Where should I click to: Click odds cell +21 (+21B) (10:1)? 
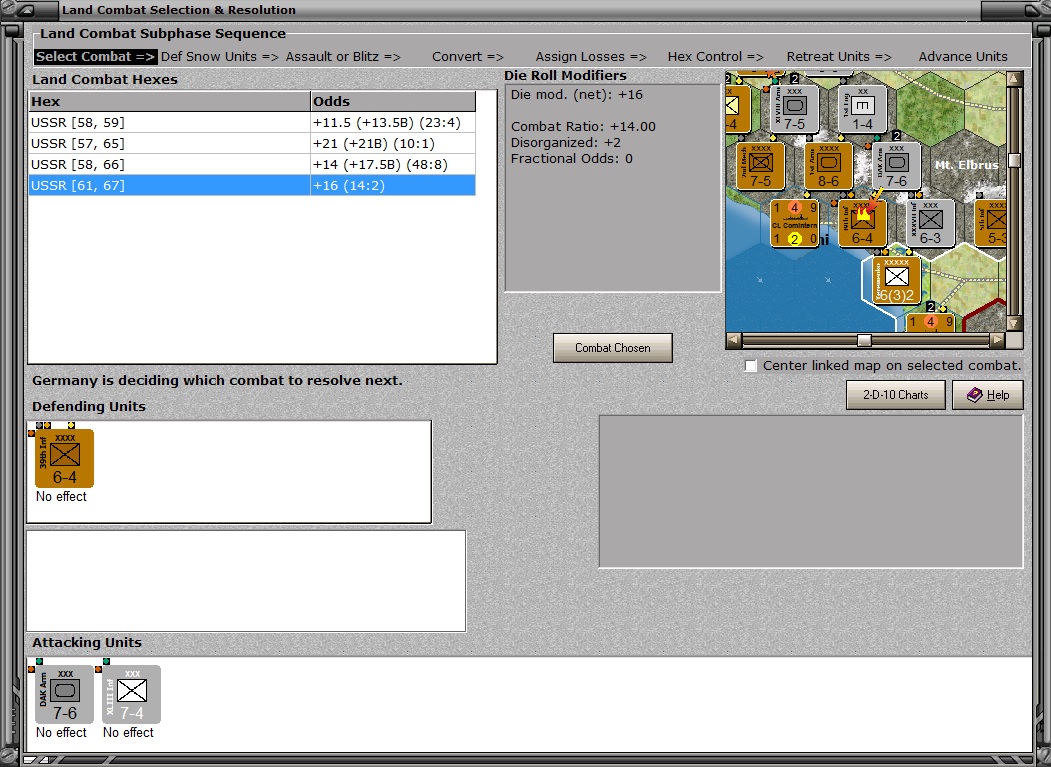click(393, 143)
